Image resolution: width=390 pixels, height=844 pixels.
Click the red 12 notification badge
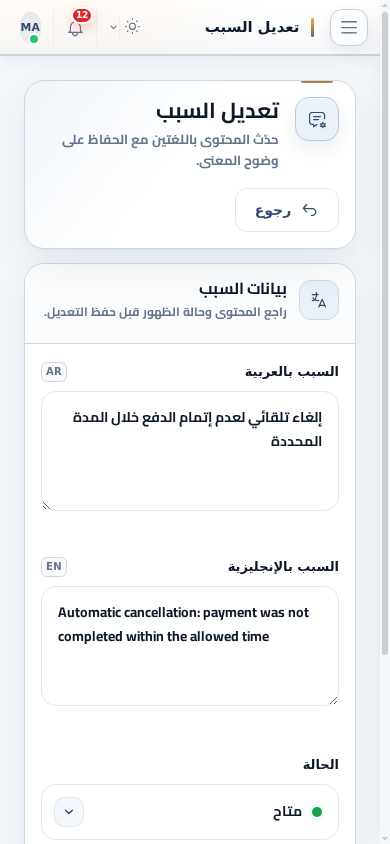(x=81, y=15)
